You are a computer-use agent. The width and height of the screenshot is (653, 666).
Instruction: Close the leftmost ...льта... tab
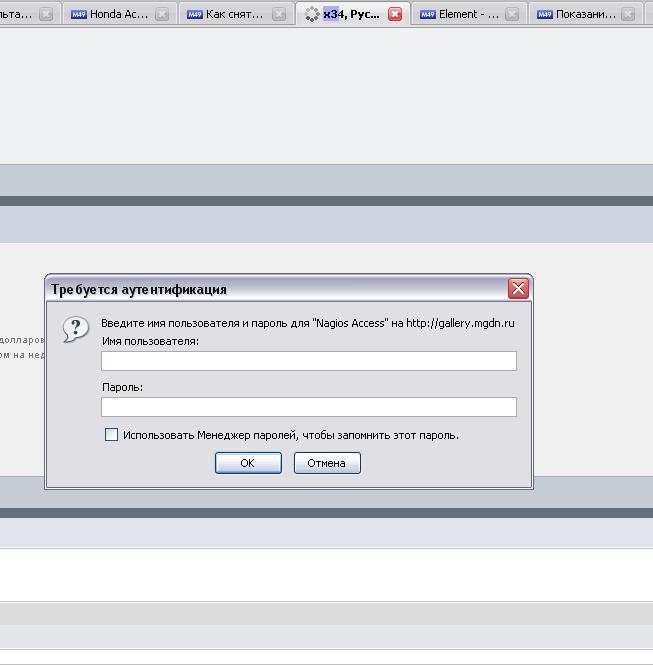pyautogui.click(x=46, y=14)
